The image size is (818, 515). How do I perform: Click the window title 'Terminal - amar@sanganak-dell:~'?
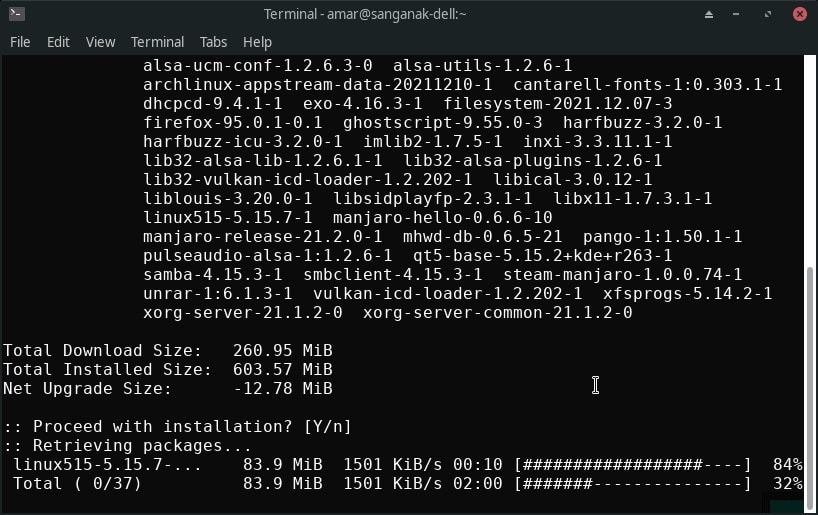365,14
